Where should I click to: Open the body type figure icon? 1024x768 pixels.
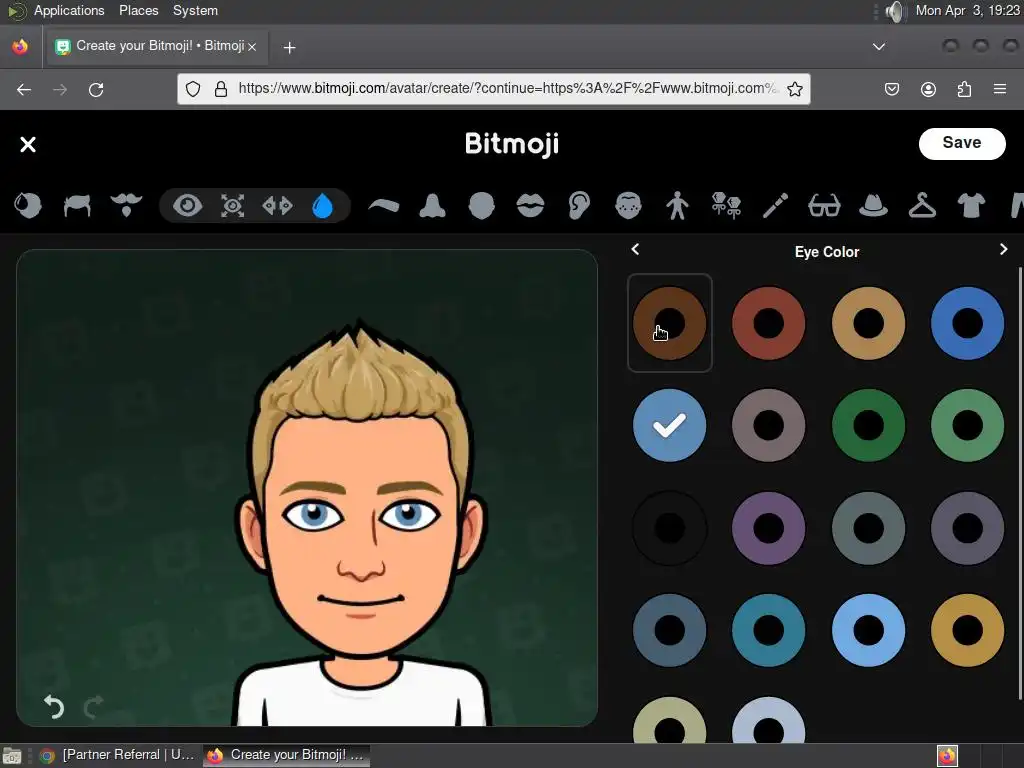click(677, 206)
